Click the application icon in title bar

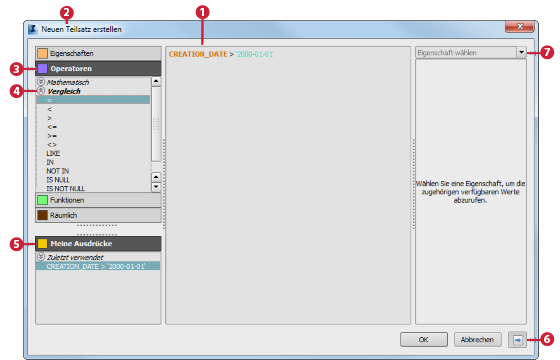(x=33, y=29)
